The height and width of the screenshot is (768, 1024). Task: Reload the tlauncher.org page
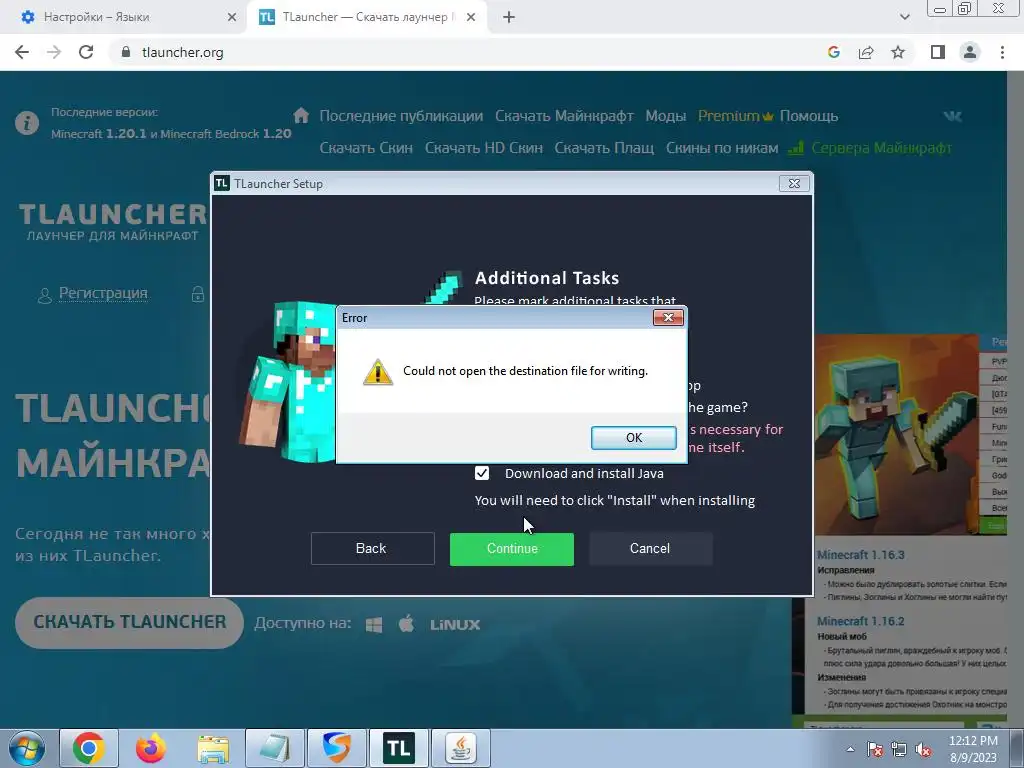pyautogui.click(x=86, y=52)
